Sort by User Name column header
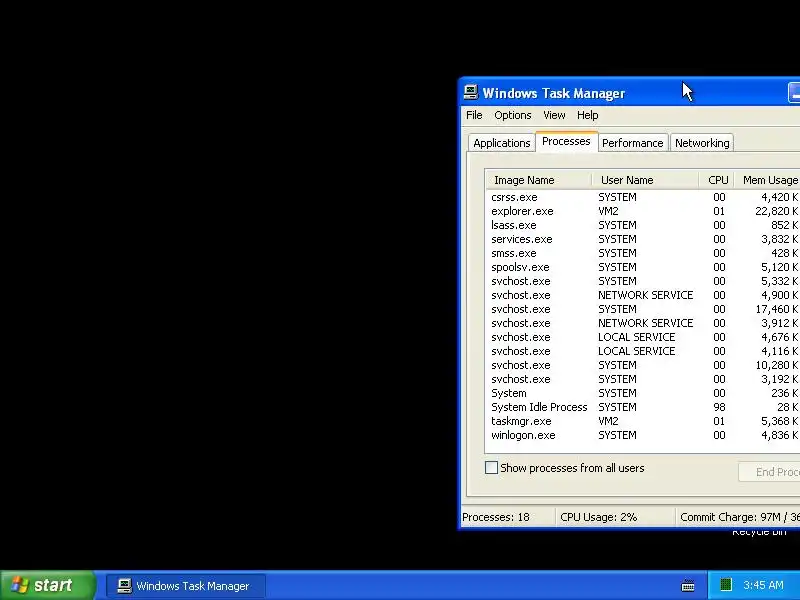The height and width of the screenshot is (600, 800). point(645,180)
